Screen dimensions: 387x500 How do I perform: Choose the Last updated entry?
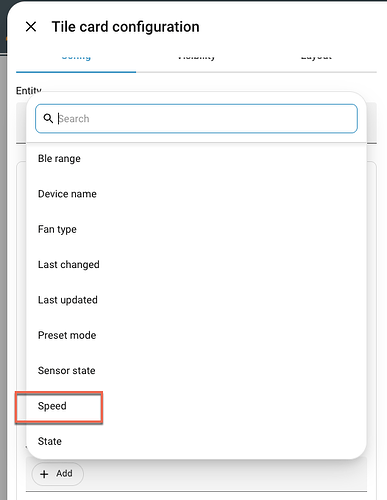pos(196,300)
